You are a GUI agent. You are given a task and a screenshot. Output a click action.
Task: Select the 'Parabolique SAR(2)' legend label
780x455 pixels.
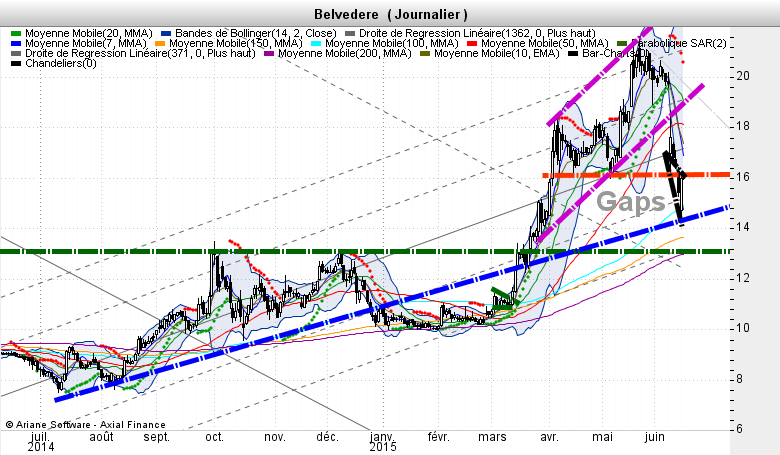pyautogui.click(x=679, y=43)
